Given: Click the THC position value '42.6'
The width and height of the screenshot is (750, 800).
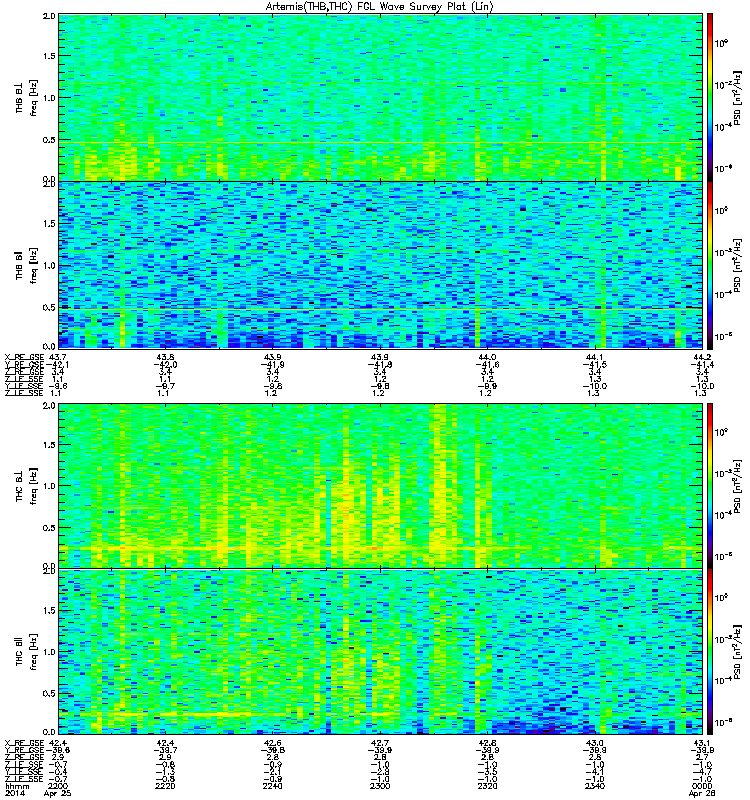Looking at the screenshot, I should (272, 742).
